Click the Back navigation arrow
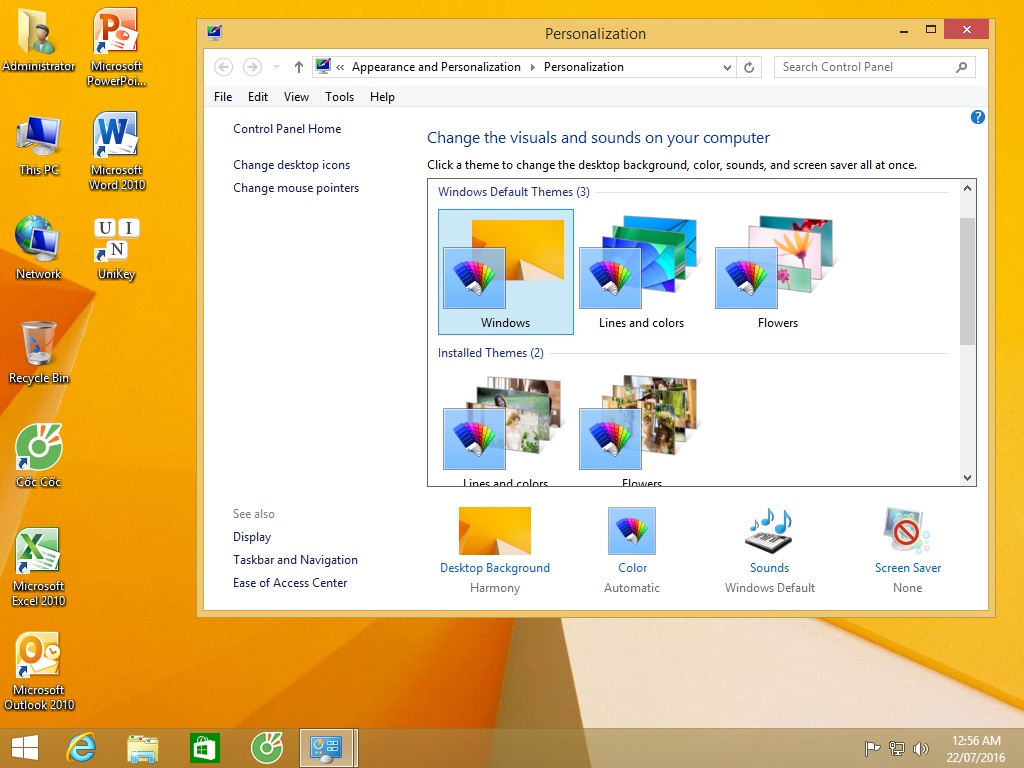1024x768 pixels. click(x=223, y=67)
